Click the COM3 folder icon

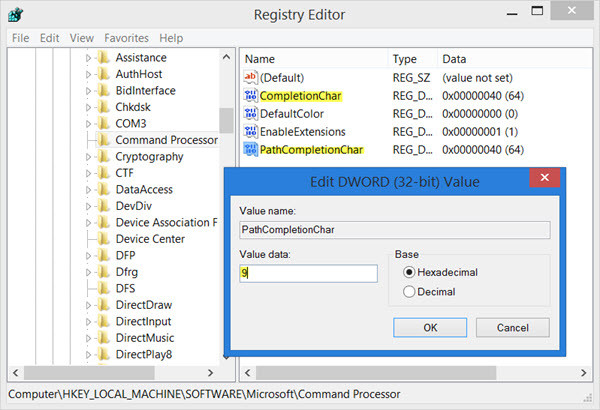click(x=103, y=123)
